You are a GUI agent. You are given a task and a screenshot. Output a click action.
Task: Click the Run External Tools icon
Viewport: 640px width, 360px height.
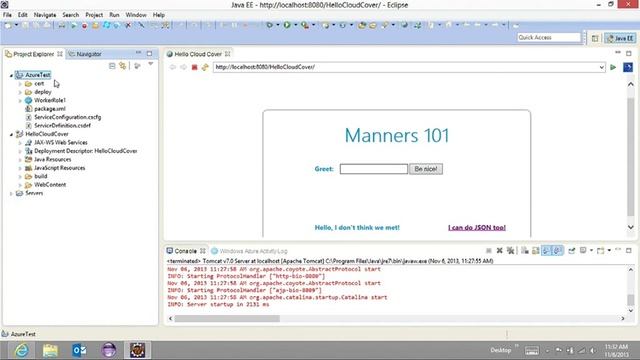click(x=304, y=25)
